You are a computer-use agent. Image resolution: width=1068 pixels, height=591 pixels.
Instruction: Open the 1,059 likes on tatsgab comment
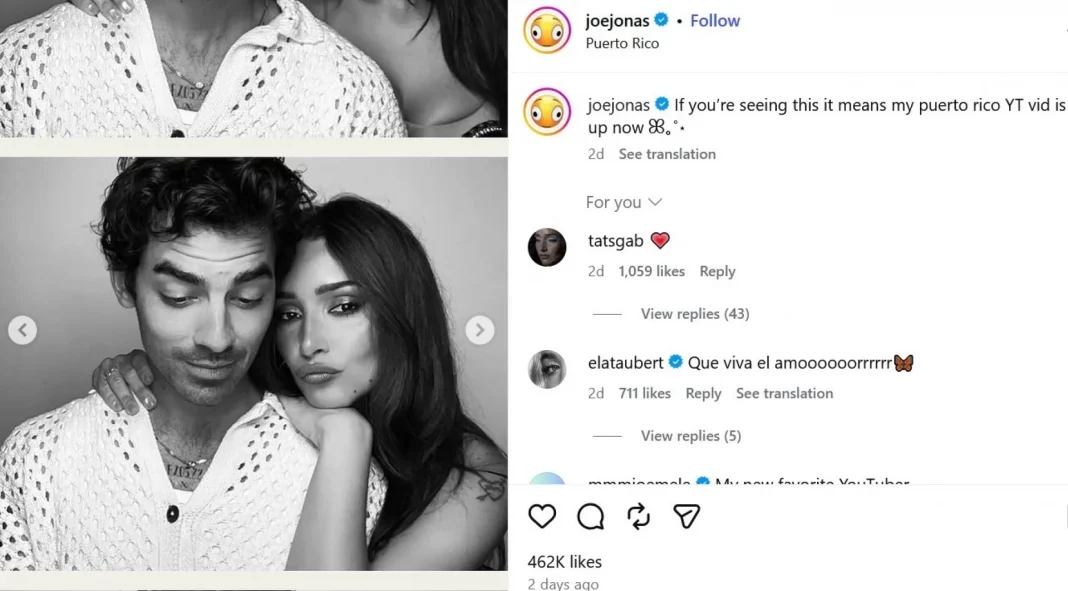click(x=651, y=271)
